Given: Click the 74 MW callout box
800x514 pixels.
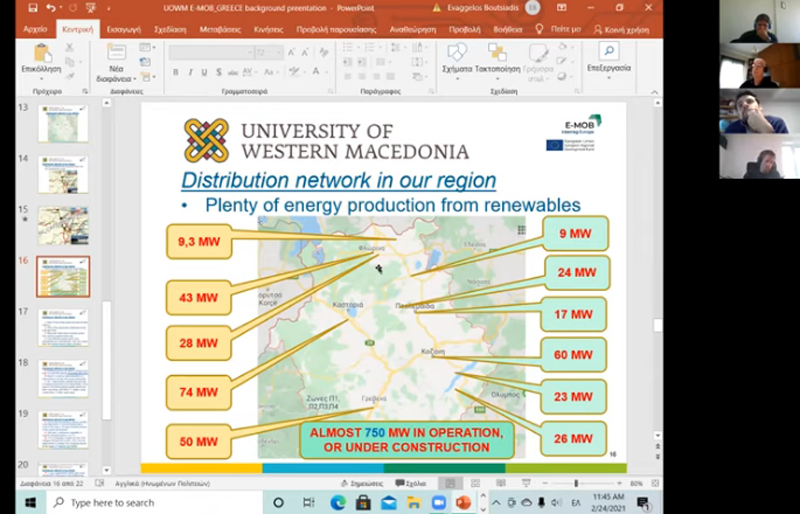Looking at the screenshot, I should 198,393.
